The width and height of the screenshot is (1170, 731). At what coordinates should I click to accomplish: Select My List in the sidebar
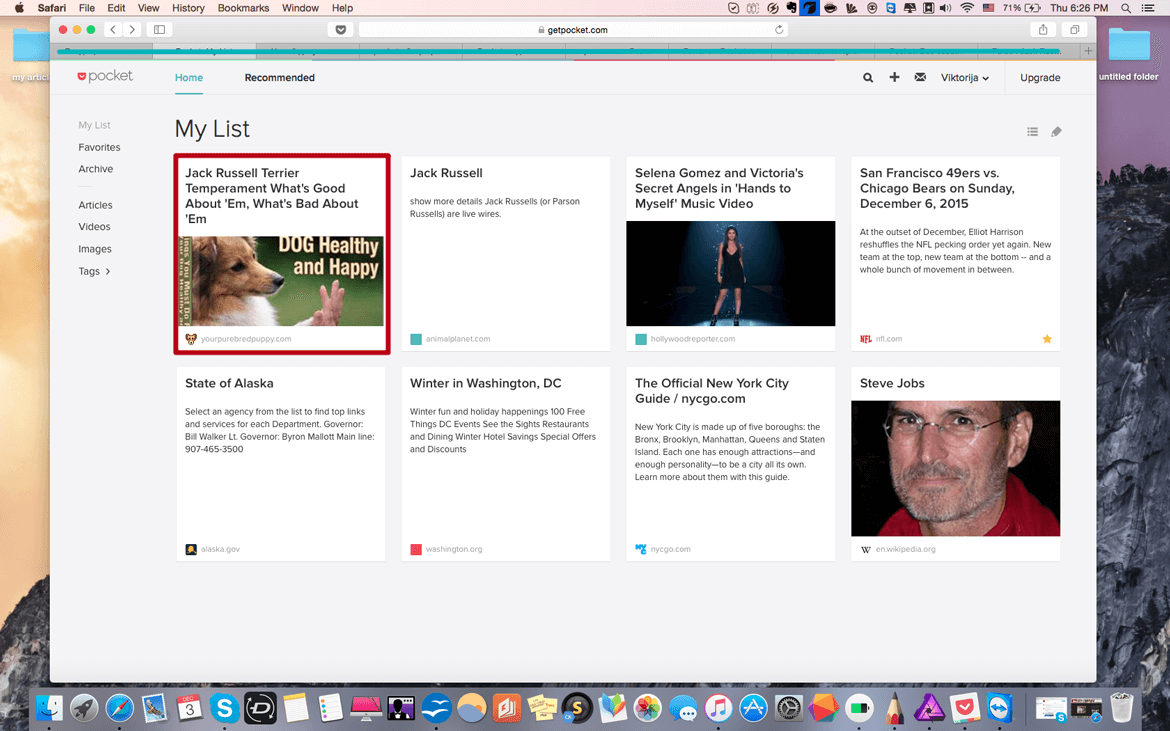[x=94, y=125]
